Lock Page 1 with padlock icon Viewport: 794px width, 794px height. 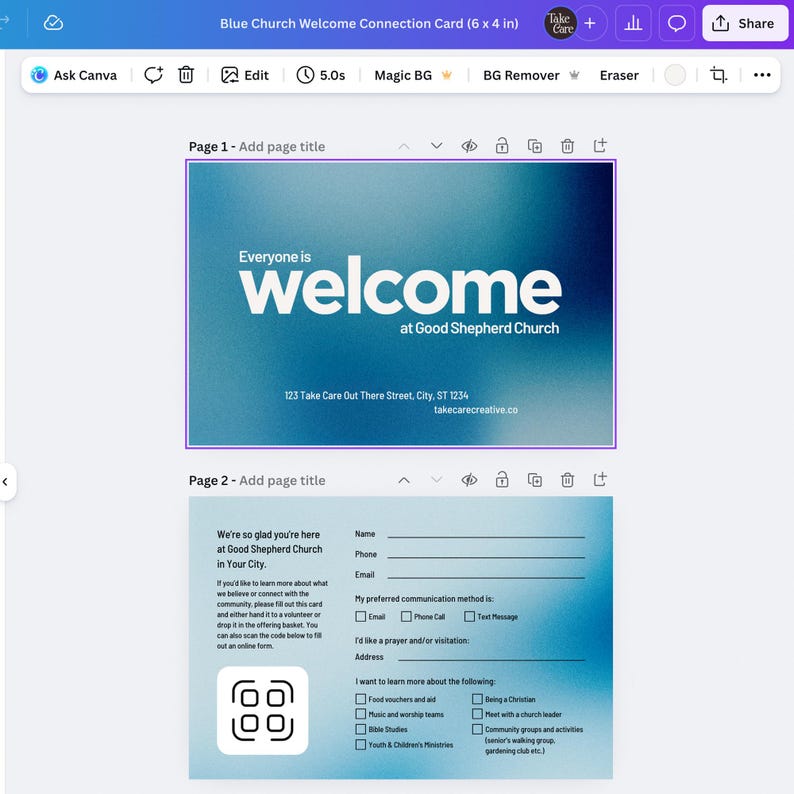pyautogui.click(x=502, y=146)
